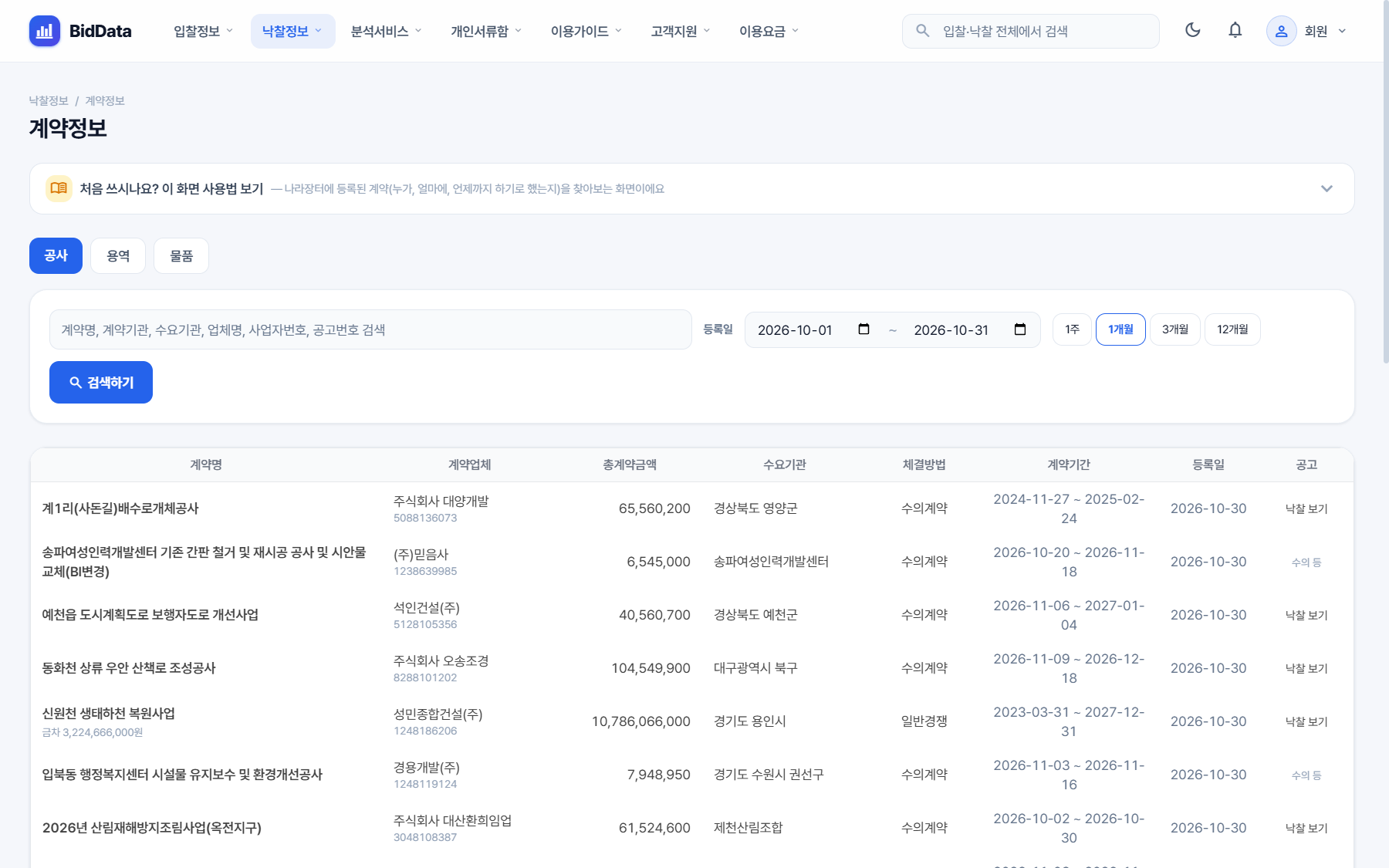Open 낙찰 보기 for 신원천 생태하천 복원사업
This screenshot has height=868, width=1389.
(1306, 721)
